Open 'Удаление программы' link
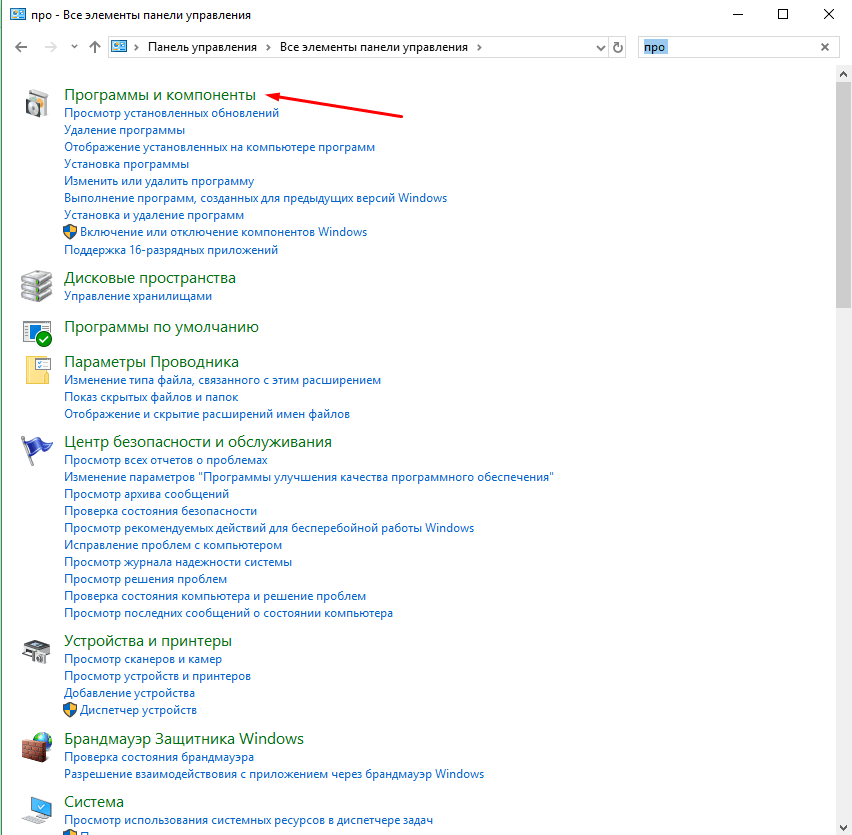The image size is (852, 835). (x=124, y=130)
